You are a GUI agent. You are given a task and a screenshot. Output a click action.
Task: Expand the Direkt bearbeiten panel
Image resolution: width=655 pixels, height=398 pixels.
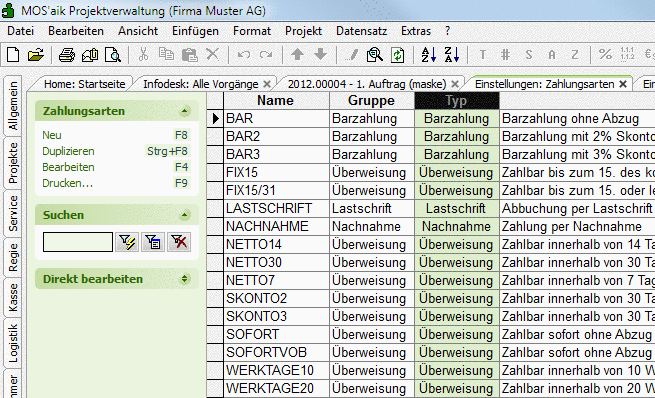184,279
